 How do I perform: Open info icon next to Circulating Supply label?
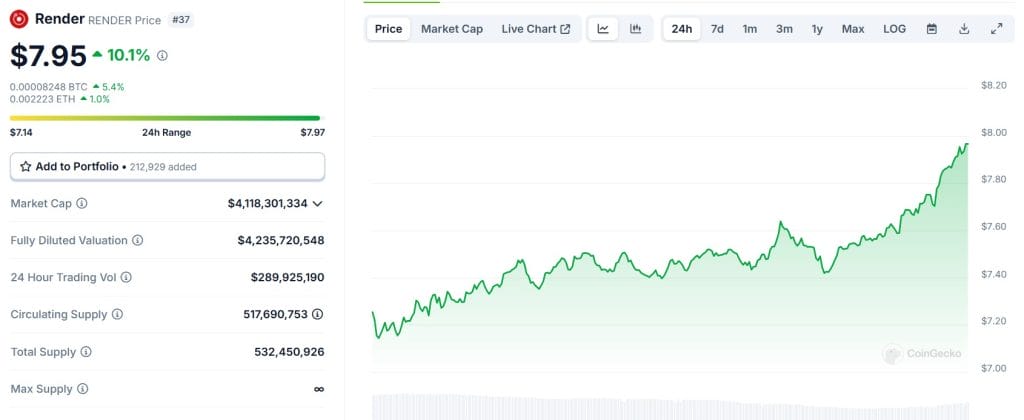point(117,314)
